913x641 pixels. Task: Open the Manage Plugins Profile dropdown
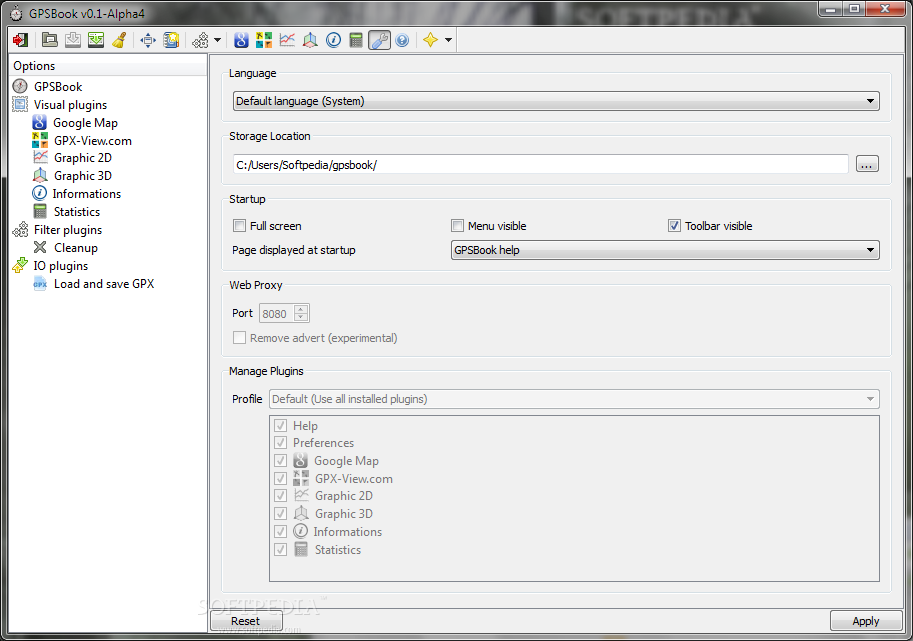pyautogui.click(x=574, y=399)
